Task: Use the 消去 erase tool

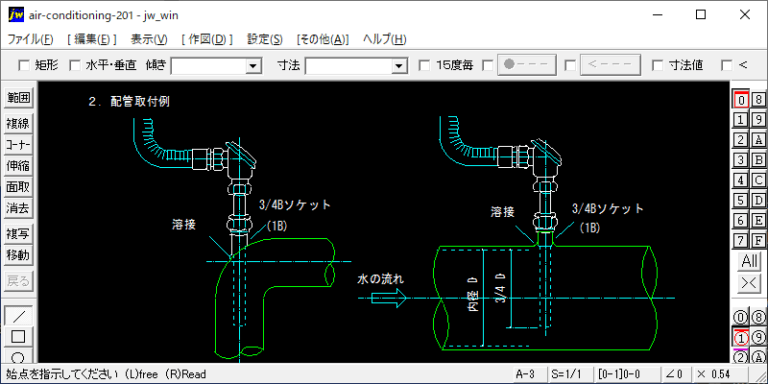Action: (19, 208)
